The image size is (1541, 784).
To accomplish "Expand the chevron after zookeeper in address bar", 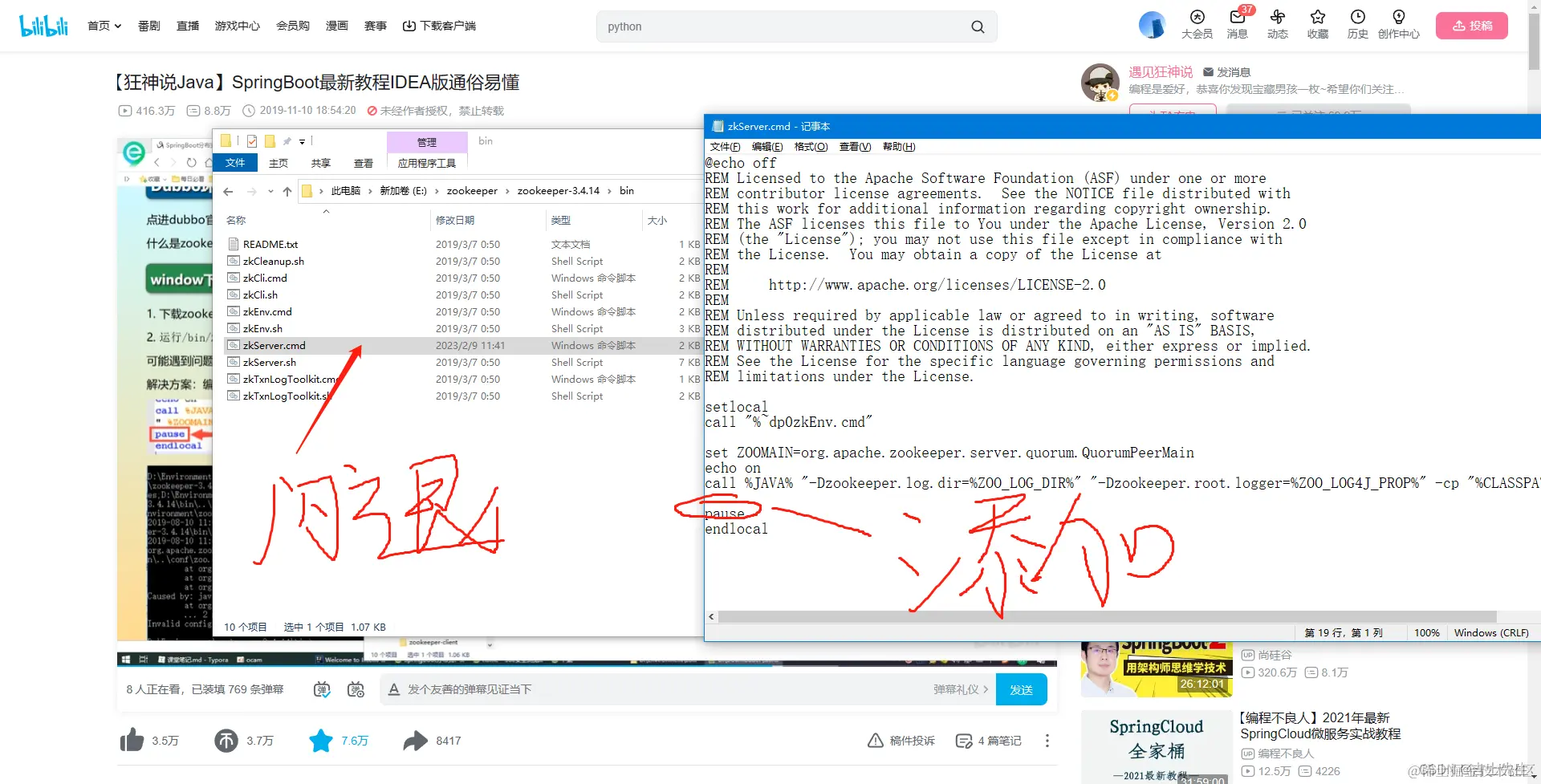I will (507, 191).
